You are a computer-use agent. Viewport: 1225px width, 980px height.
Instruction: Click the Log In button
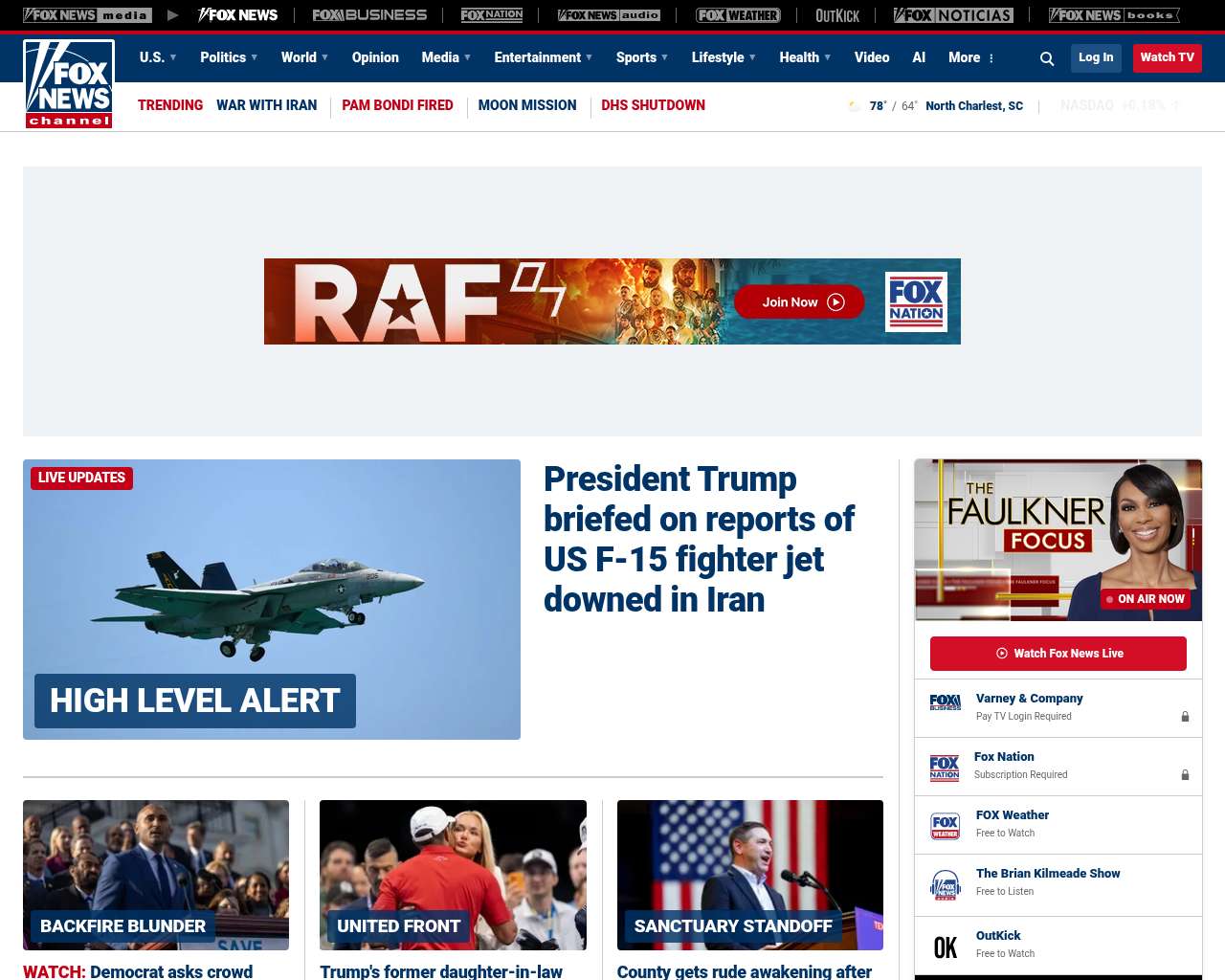click(1096, 57)
